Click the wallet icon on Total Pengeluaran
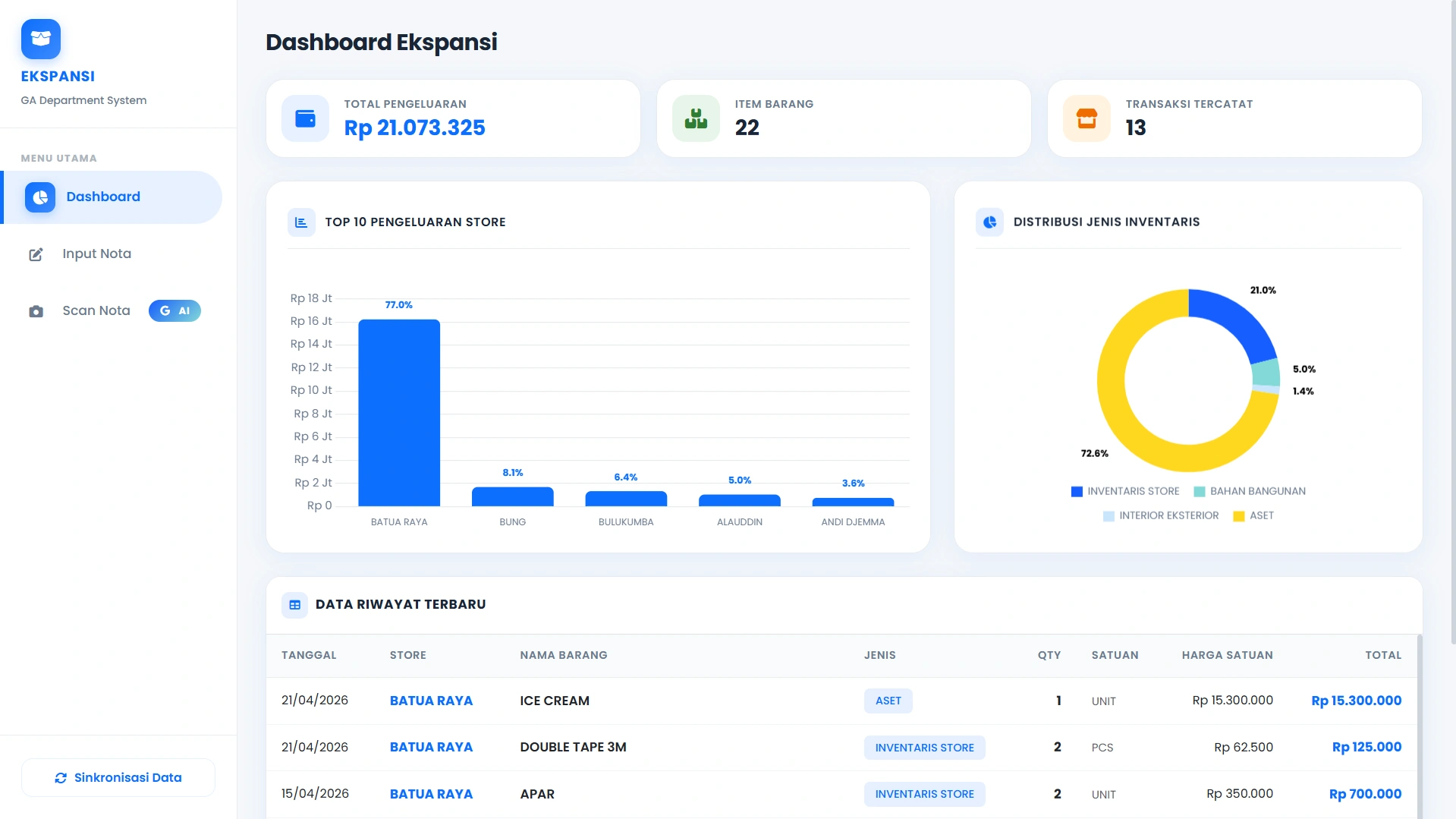Screen dimensions: 1456x819 pyautogui.click(x=305, y=118)
